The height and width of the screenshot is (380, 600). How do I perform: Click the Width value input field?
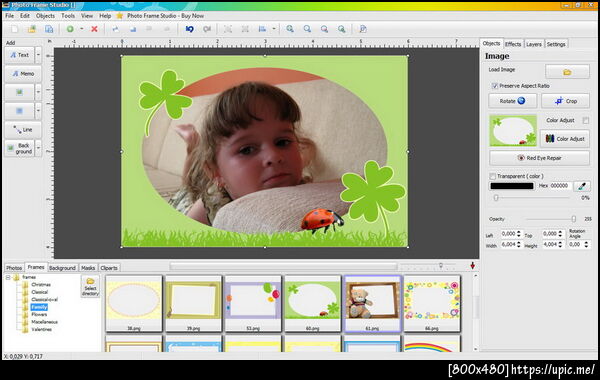click(508, 244)
